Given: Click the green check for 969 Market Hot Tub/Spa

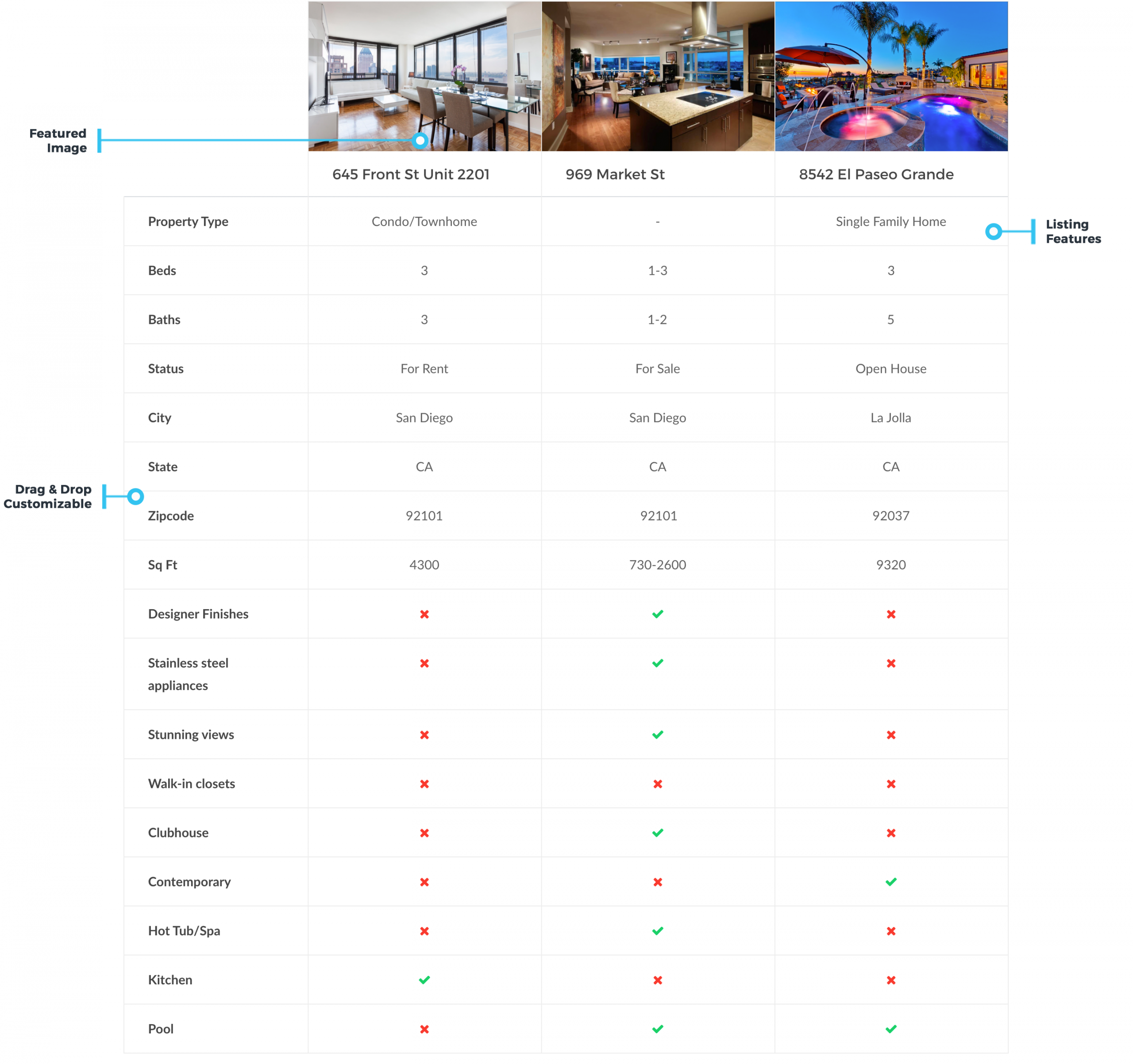Looking at the screenshot, I should 657,931.
